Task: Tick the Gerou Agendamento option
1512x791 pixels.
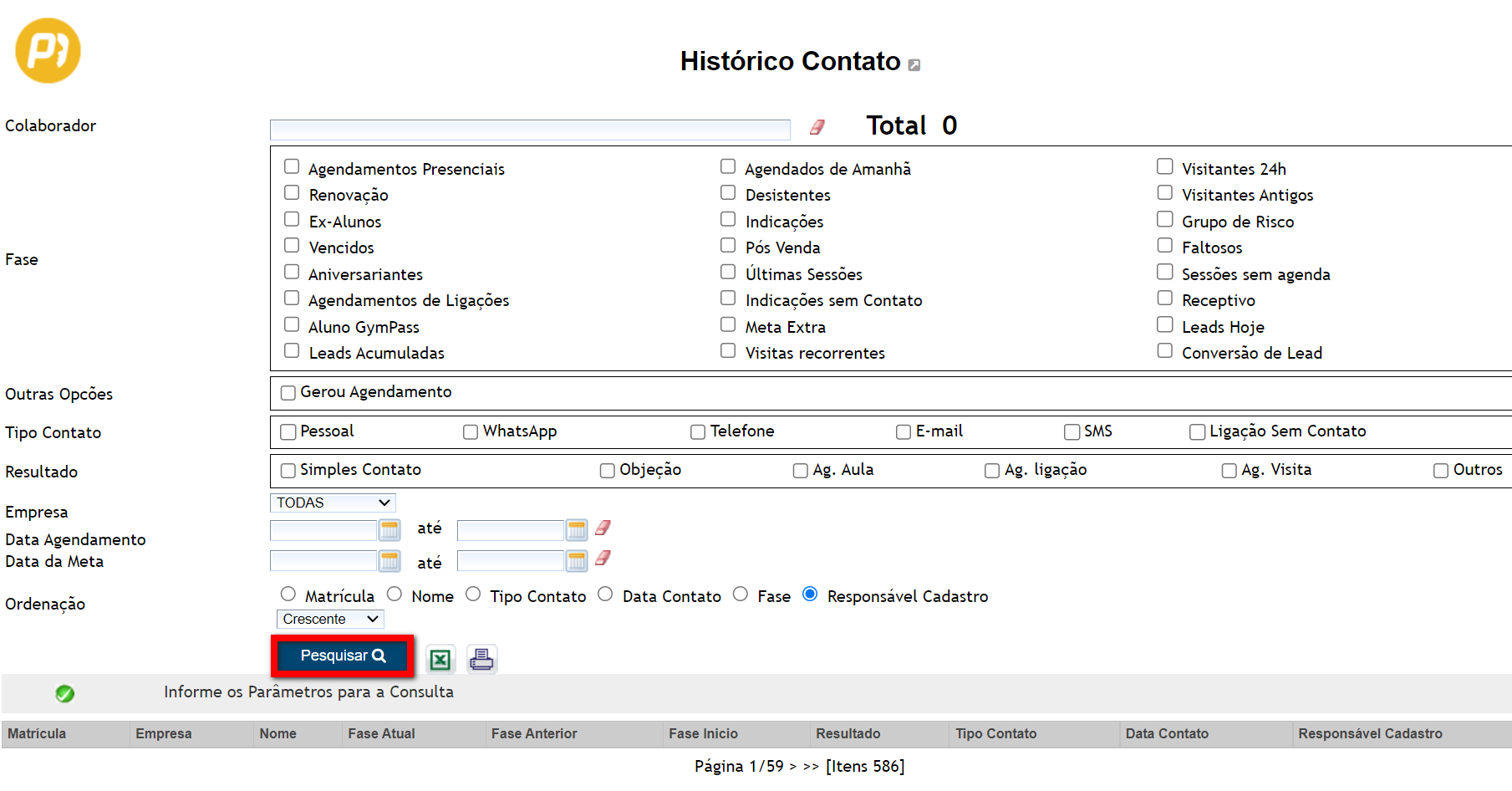Action: (288, 393)
